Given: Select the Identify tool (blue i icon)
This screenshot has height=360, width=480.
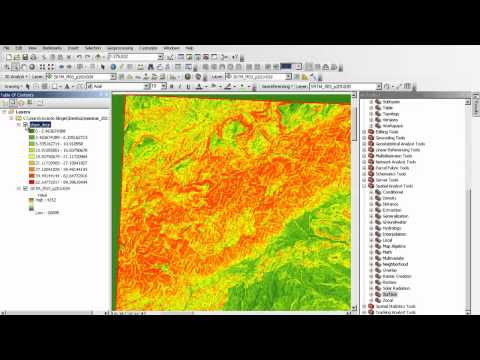Looking at the screenshot, I should [x=113, y=67].
